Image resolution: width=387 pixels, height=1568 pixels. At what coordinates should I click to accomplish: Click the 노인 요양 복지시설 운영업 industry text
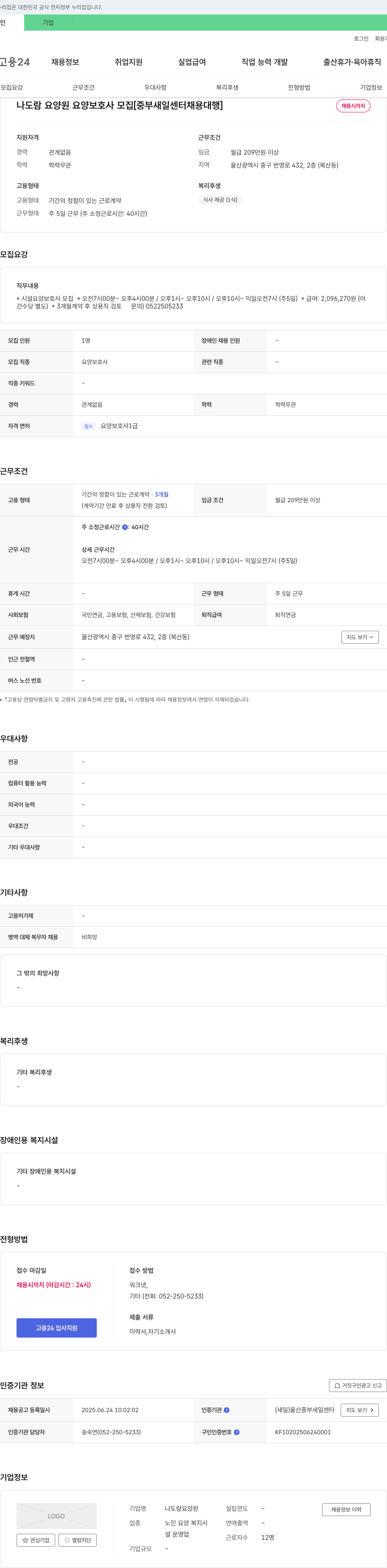[187, 1529]
